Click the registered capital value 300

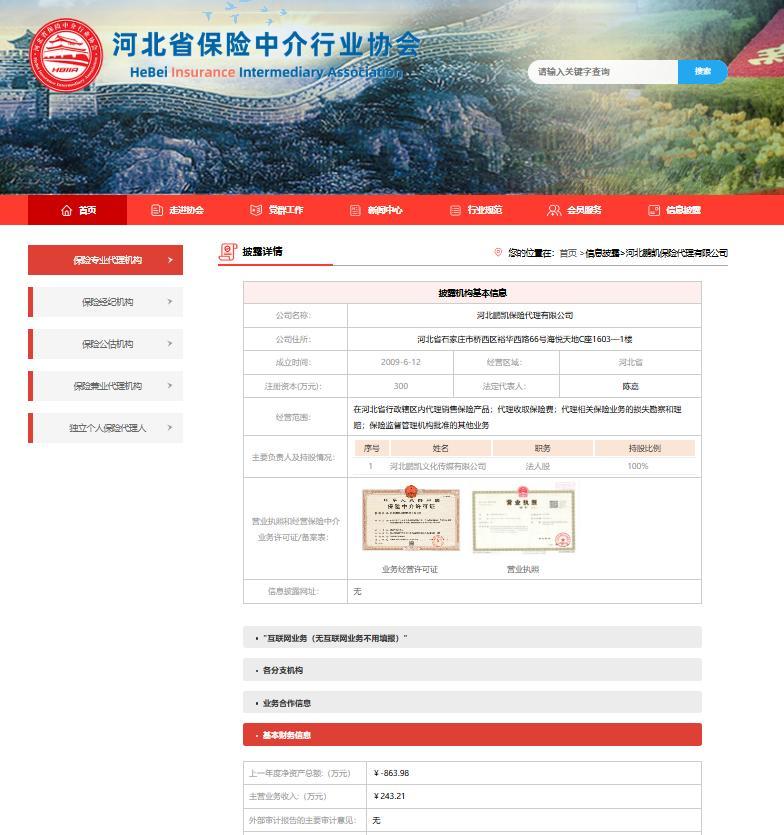tap(401, 386)
